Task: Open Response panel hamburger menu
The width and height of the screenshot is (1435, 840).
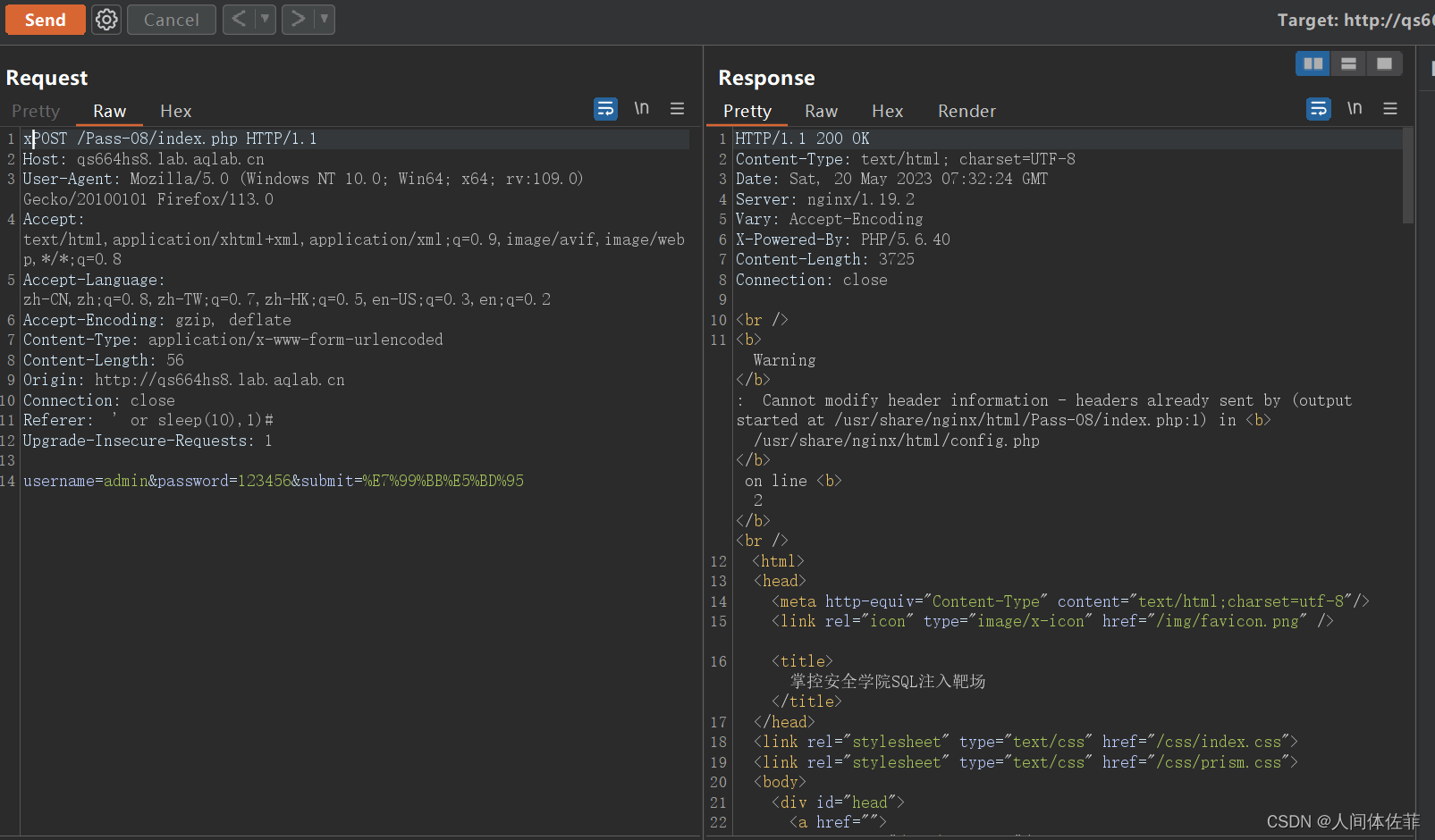Action: pyautogui.click(x=1390, y=108)
